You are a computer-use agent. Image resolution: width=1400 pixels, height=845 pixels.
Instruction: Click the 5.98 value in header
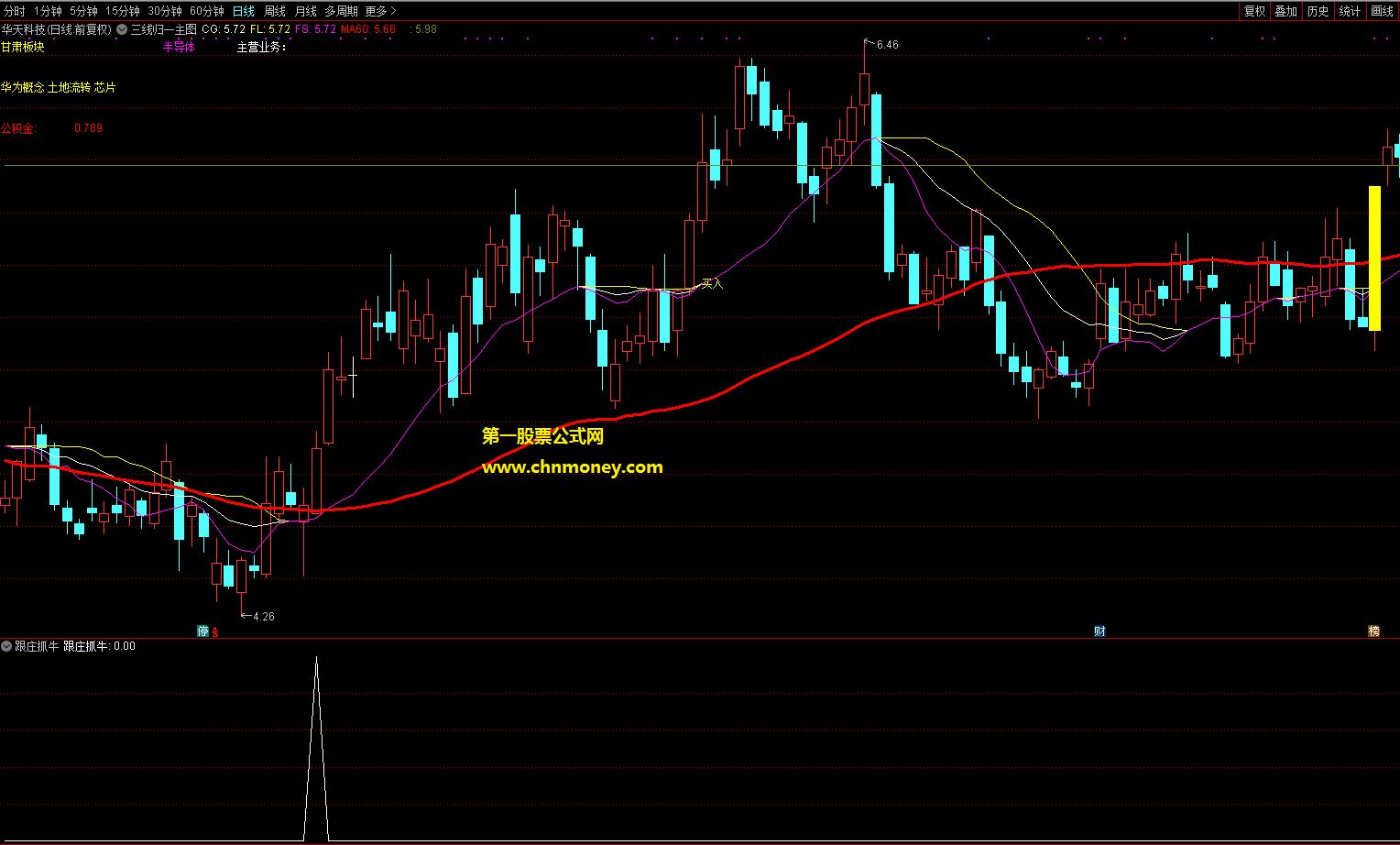tap(426, 29)
